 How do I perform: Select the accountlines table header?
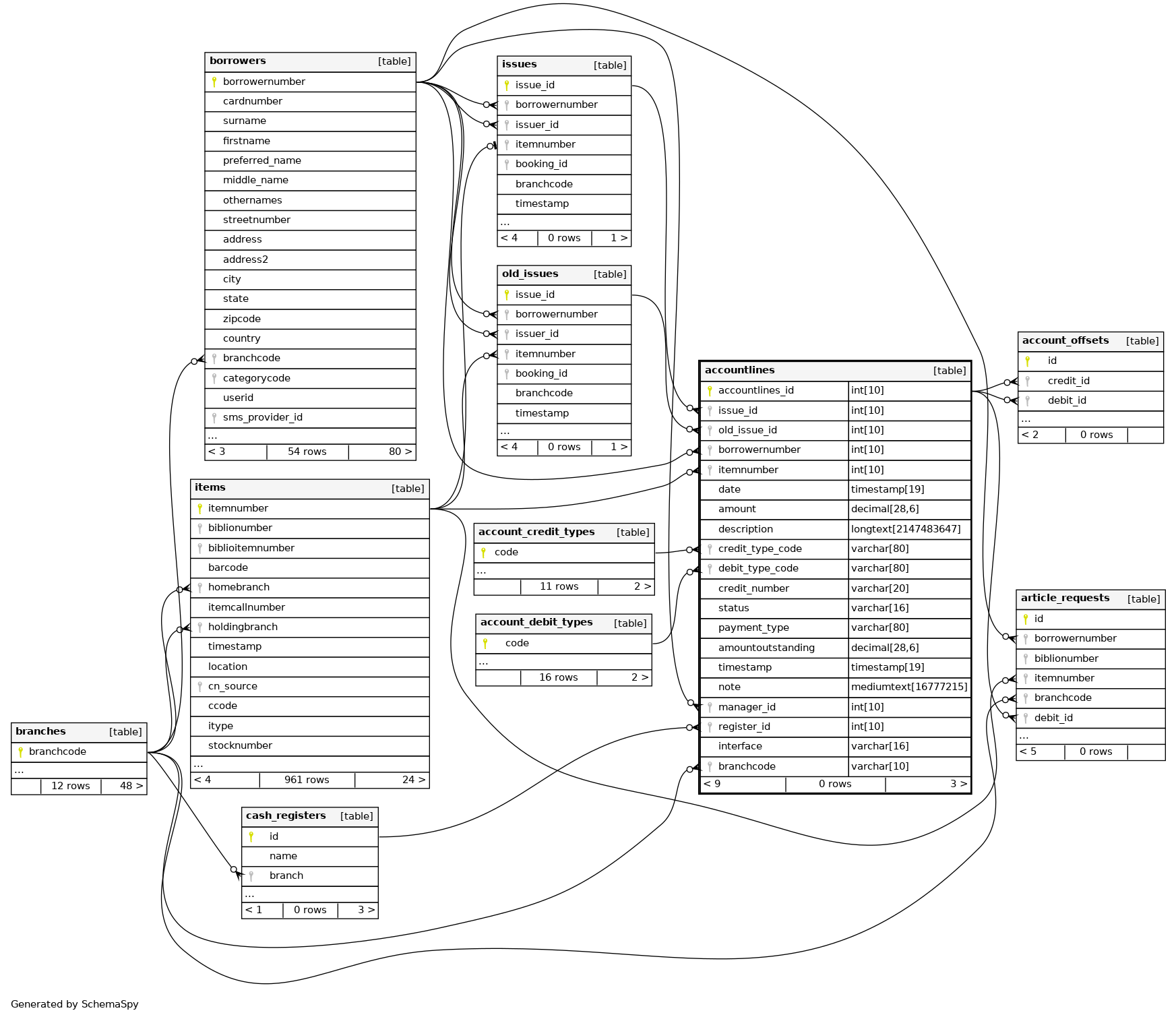(739, 370)
